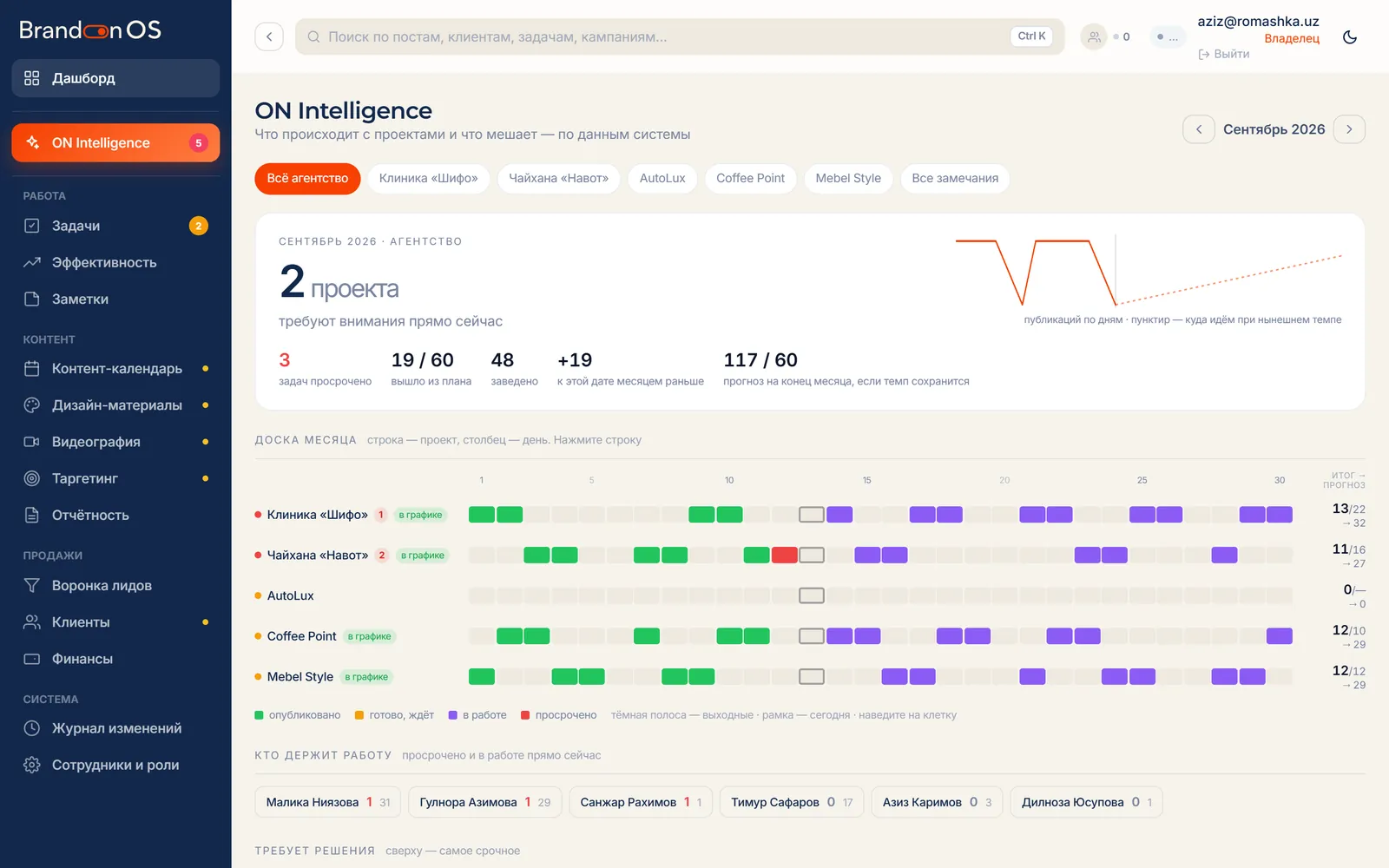The image size is (1389, 868).
Task: Open the Дашборд grid icon
Action: (32, 78)
